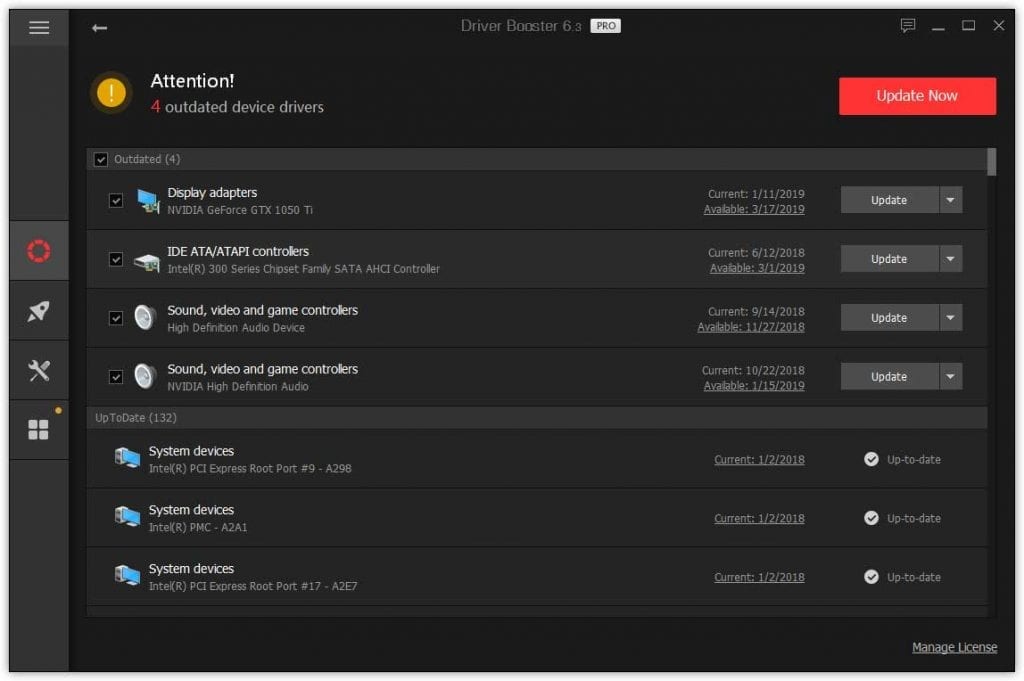This screenshot has height=681, width=1024.
Task: Select the Tools wrench icon in the sidebar
Action: (x=38, y=370)
